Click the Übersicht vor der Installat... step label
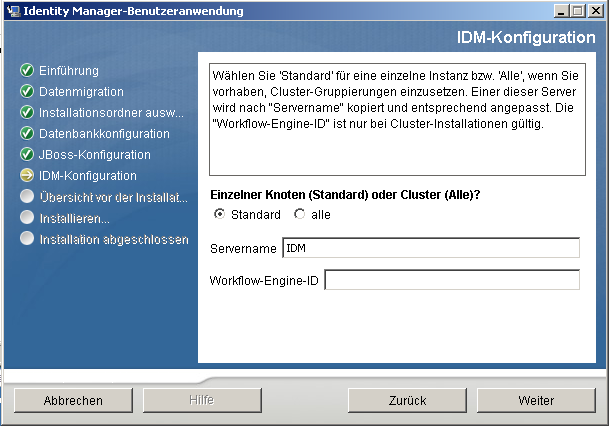The image size is (609, 426). [x=114, y=197]
